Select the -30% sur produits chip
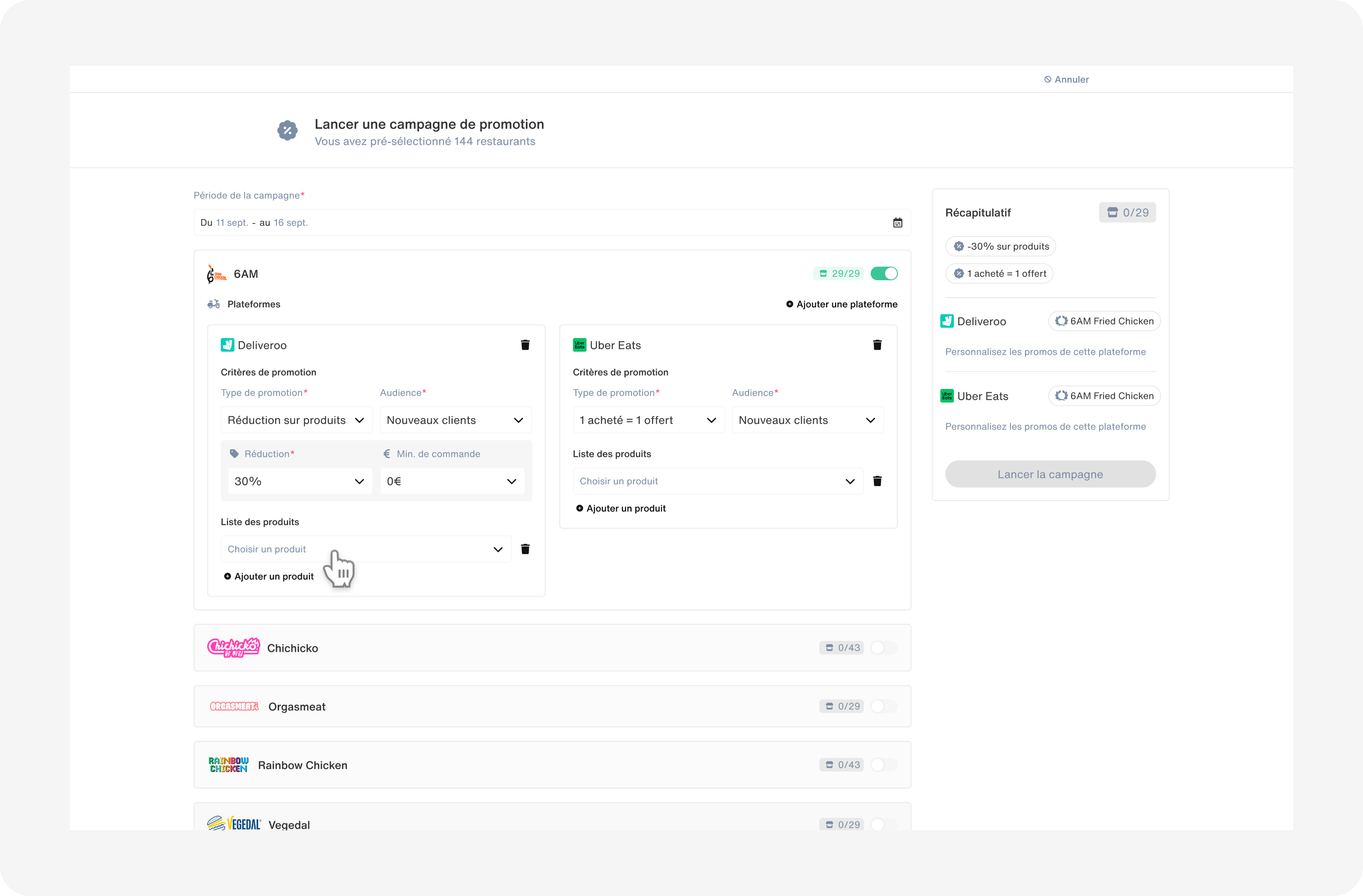The height and width of the screenshot is (896, 1363). click(1000, 246)
